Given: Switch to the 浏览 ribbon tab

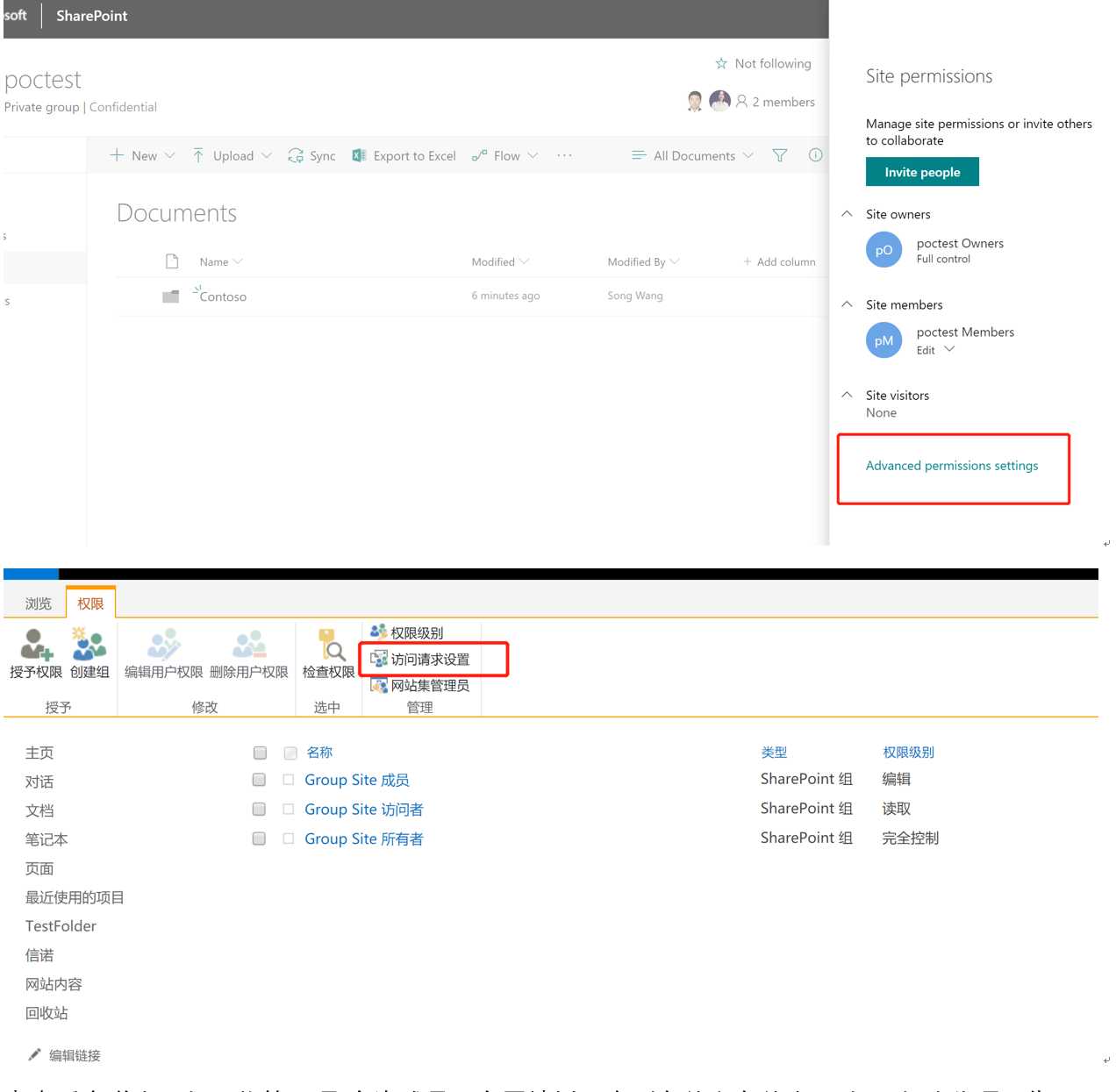Looking at the screenshot, I should tap(38, 603).
